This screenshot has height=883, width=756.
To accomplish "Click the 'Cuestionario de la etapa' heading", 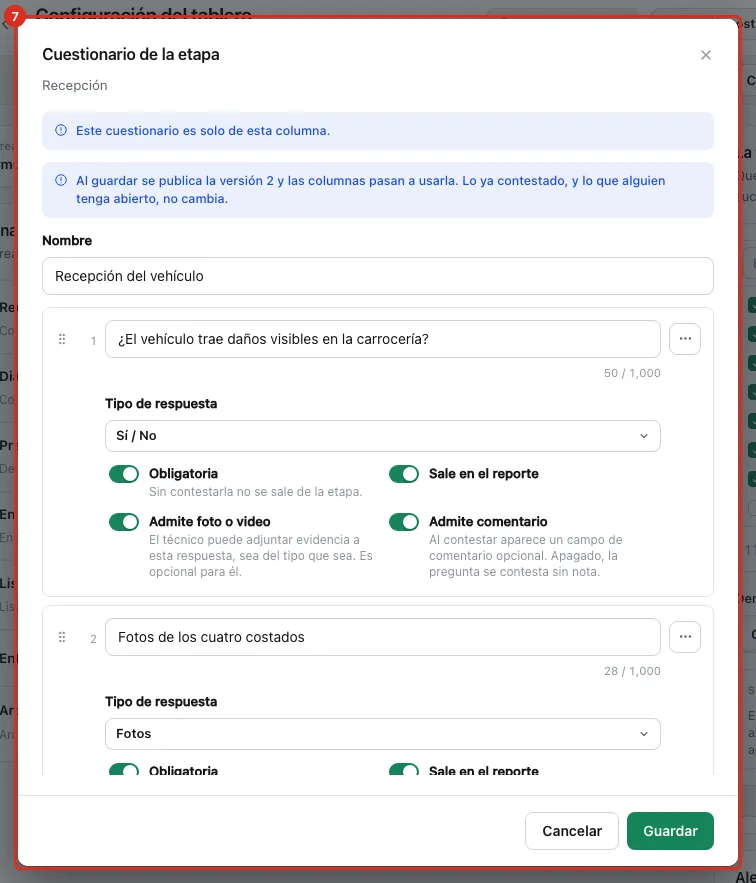I will 131,55.
